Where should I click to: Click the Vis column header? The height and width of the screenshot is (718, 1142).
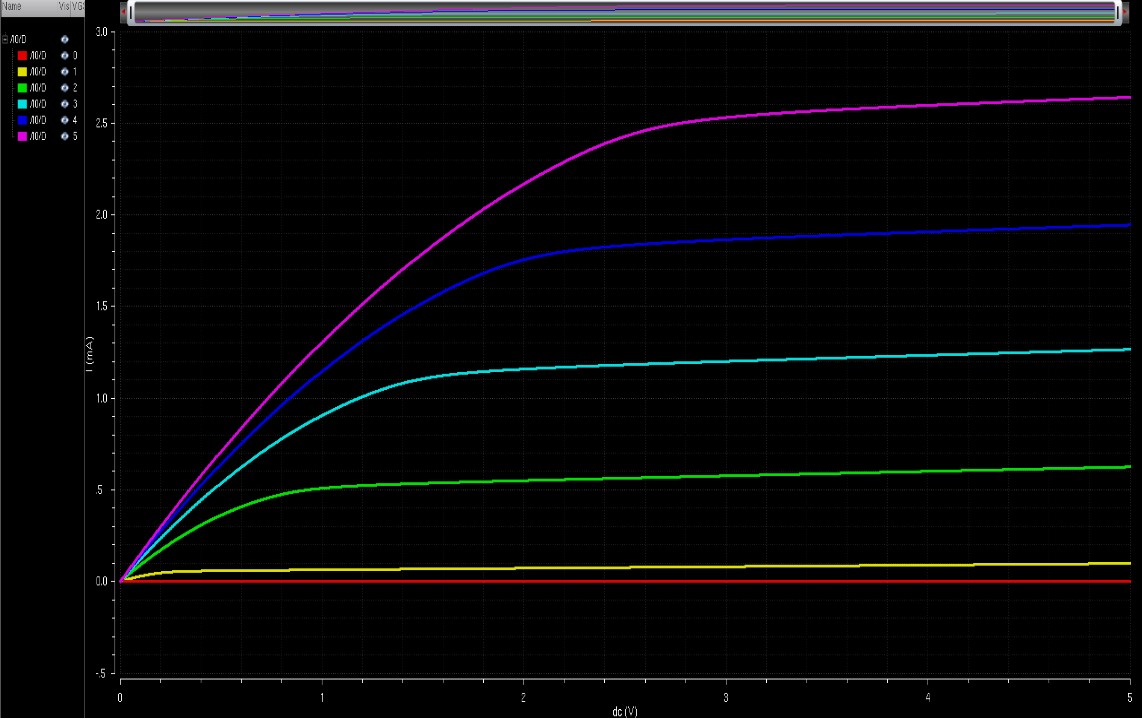pyautogui.click(x=62, y=6)
